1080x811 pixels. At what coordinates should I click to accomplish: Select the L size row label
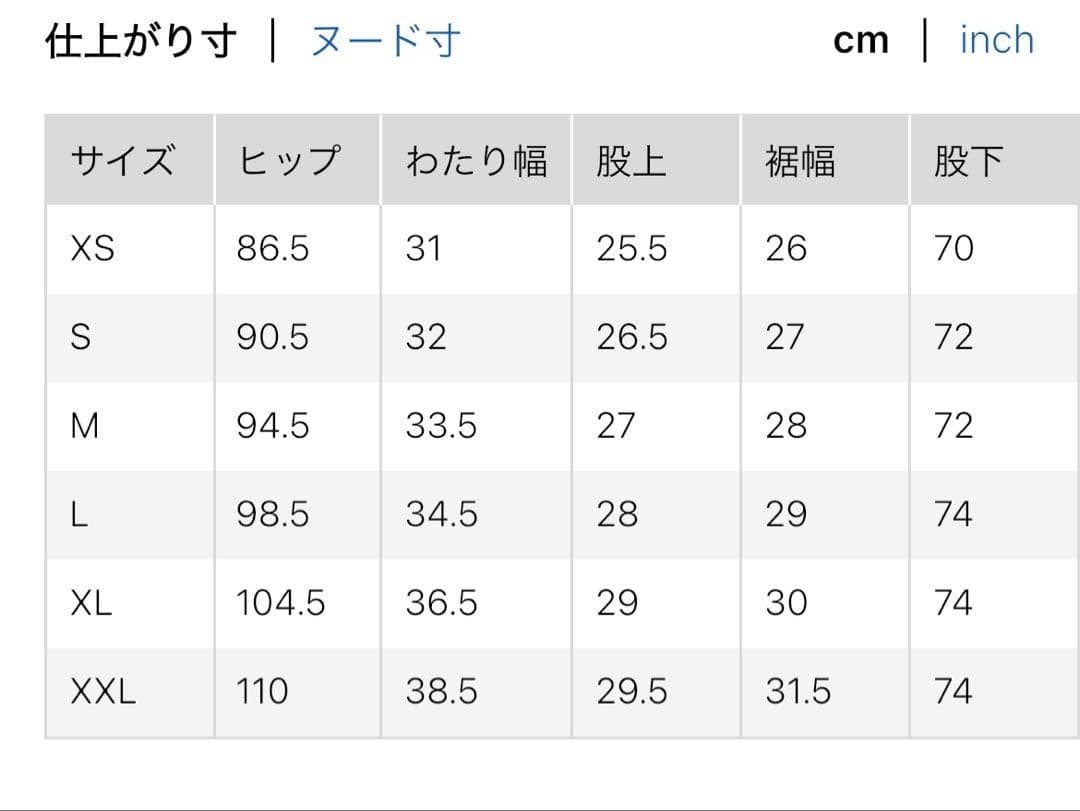(x=79, y=515)
